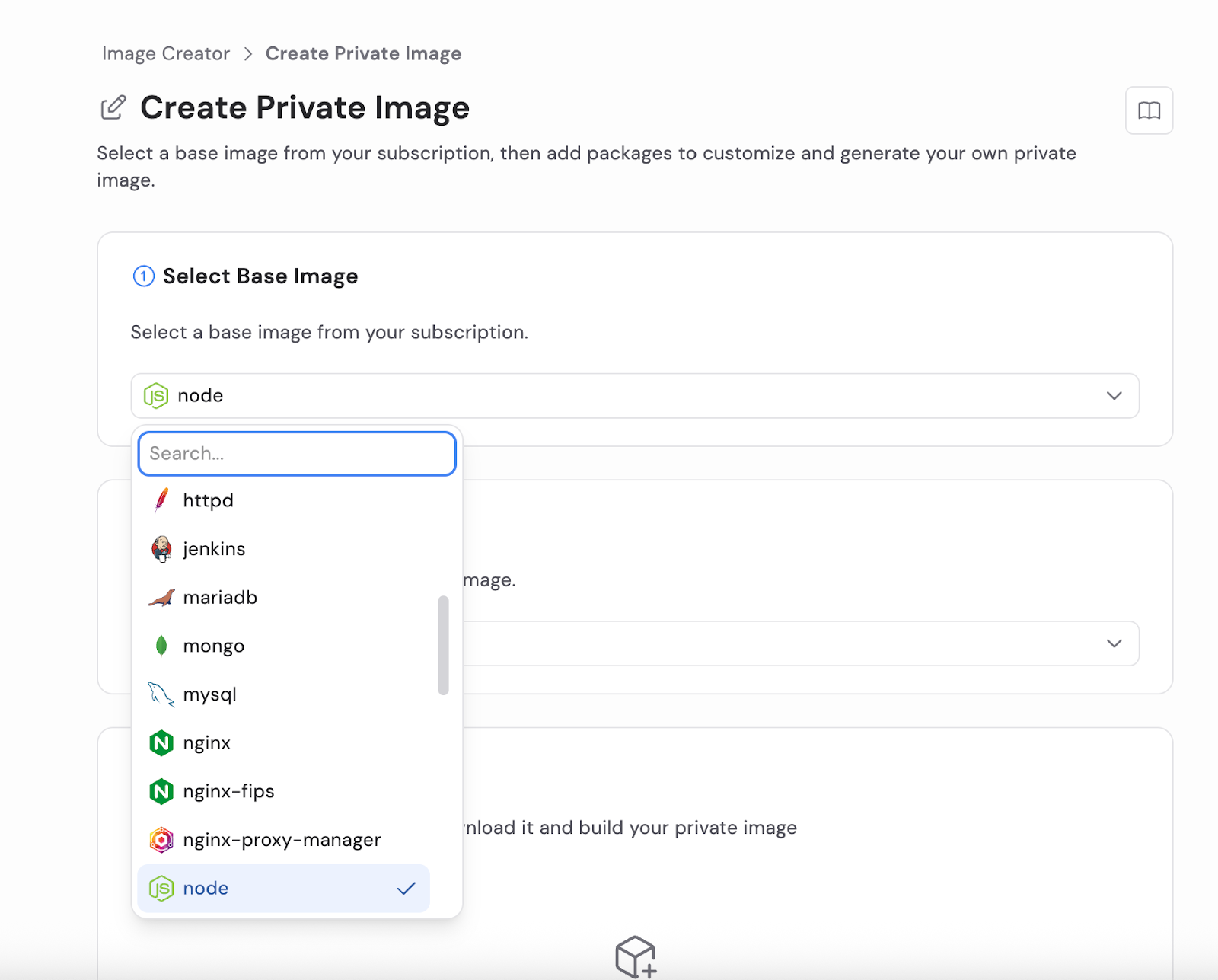Viewport: 1218px width, 980px height.
Task: Click the step 1 circled number icon
Action: pos(143,276)
